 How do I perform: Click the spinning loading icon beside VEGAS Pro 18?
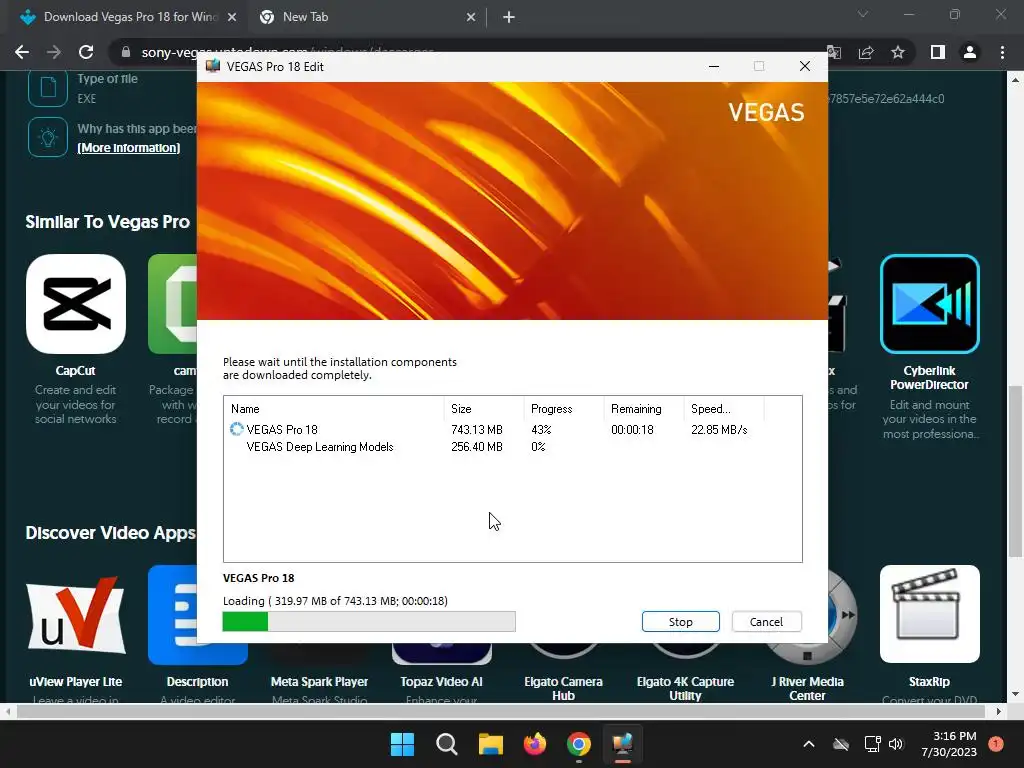point(236,429)
